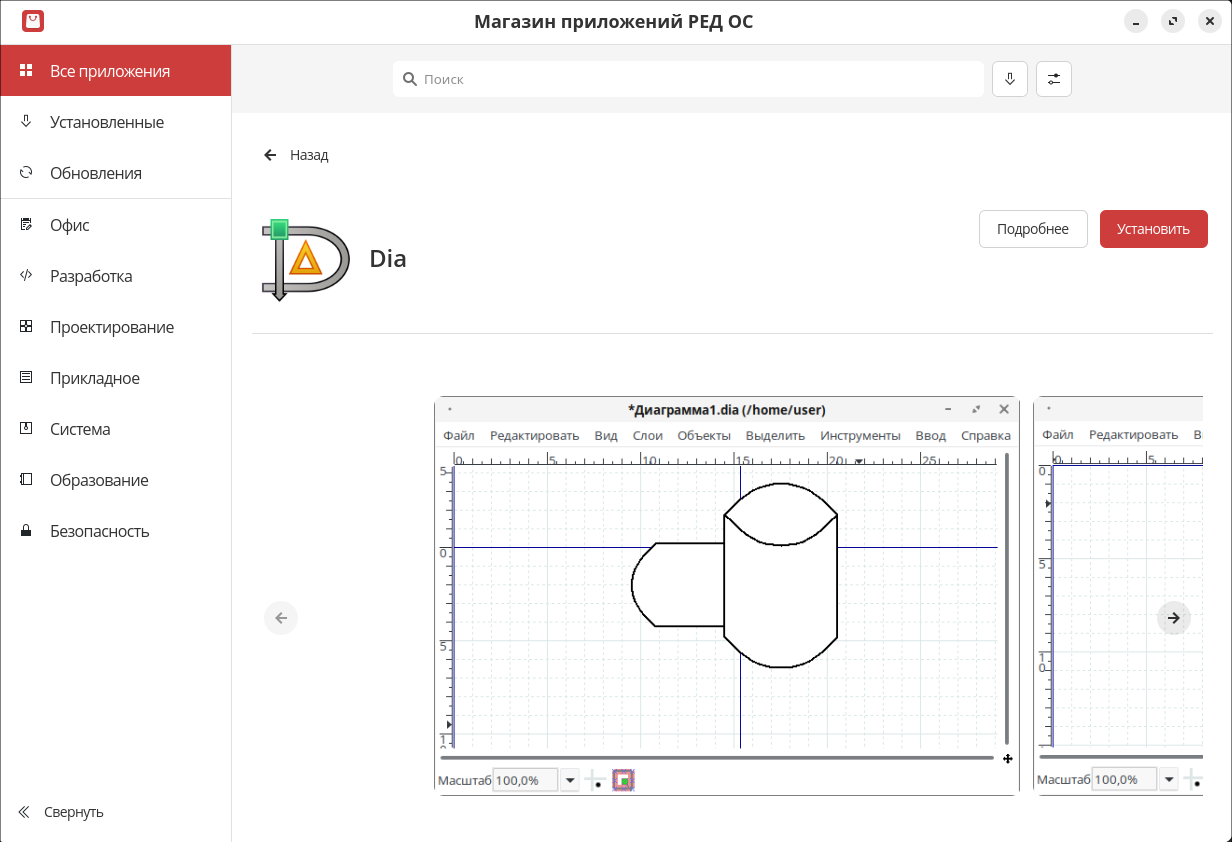
Task: Open the Безопасность category
Action: (100, 531)
